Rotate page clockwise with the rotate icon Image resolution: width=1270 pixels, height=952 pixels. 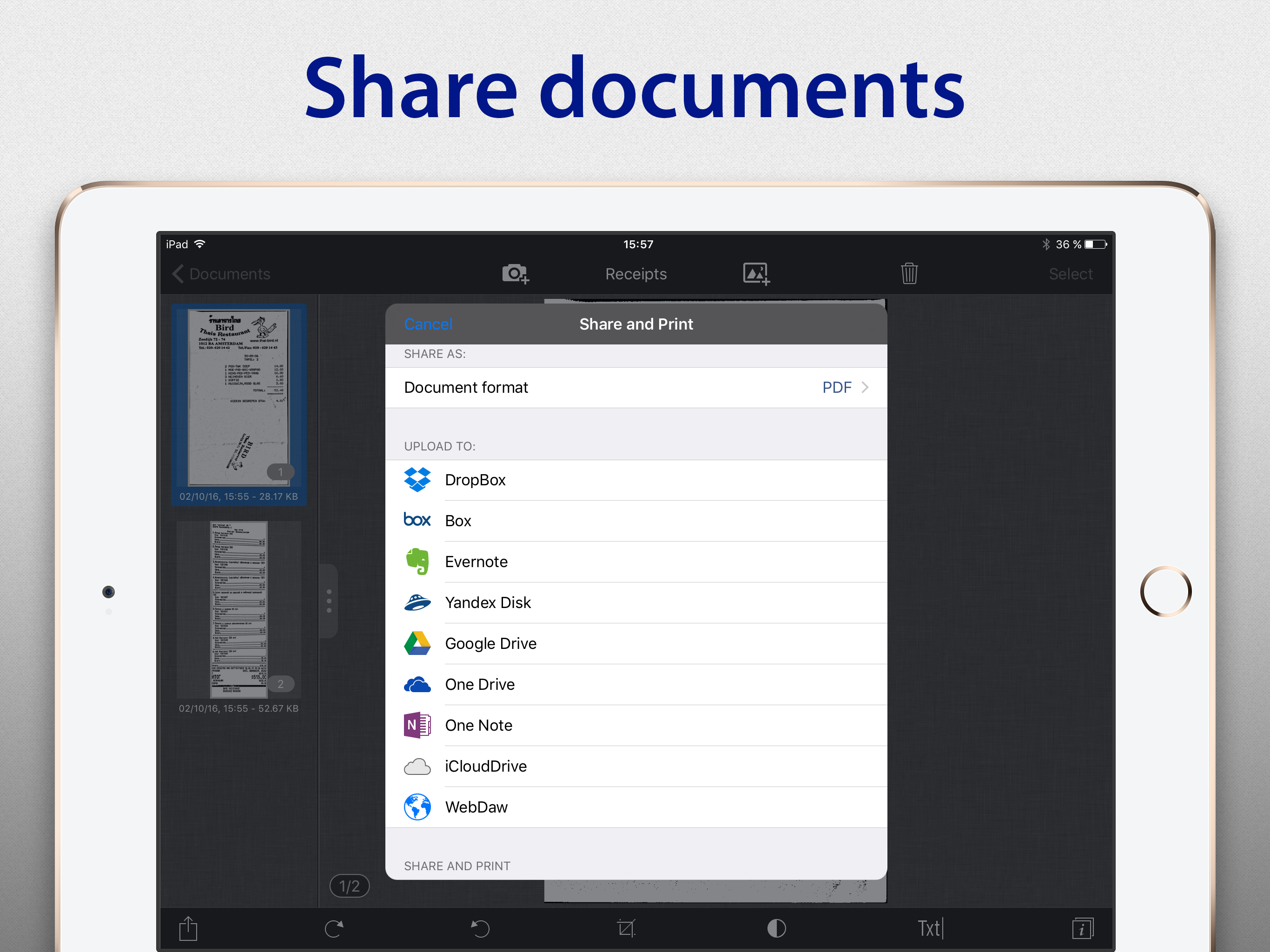(334, 928)
